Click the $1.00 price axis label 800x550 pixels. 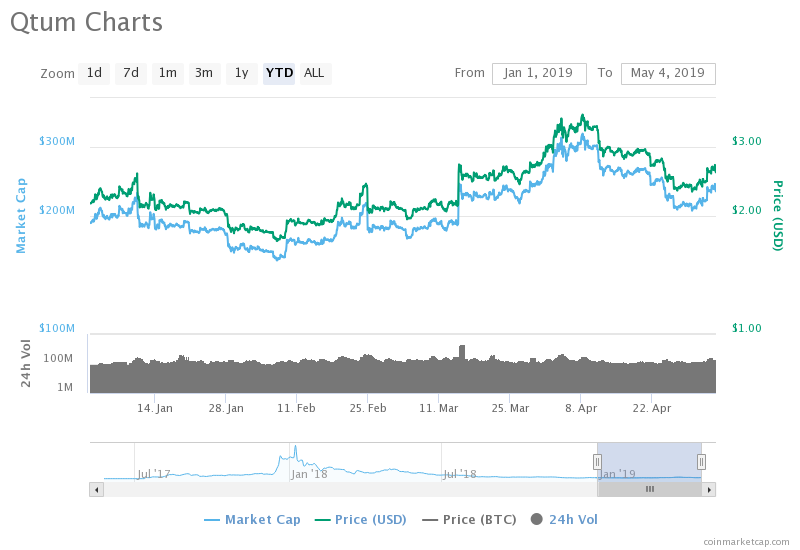pyautogui.click(x=746, y=328)
